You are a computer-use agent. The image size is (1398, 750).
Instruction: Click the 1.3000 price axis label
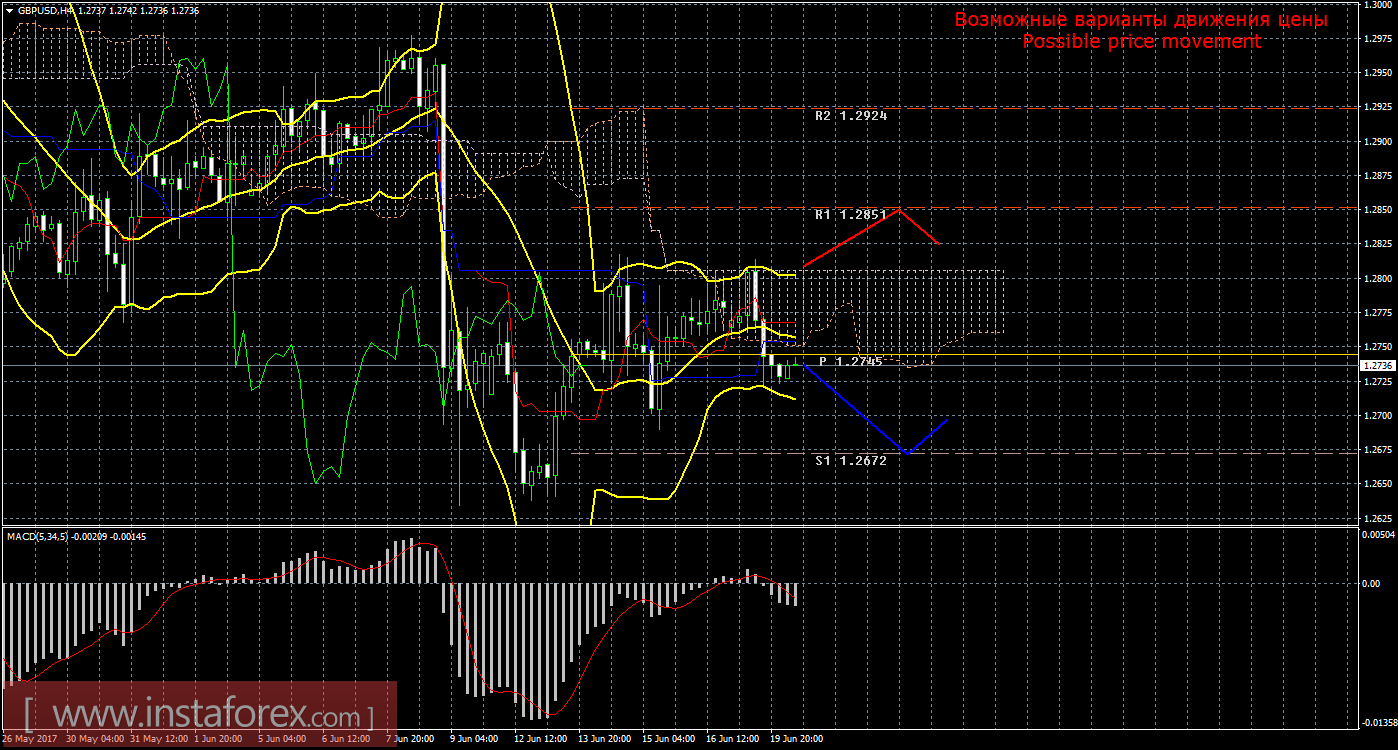tap(1377, 5)
